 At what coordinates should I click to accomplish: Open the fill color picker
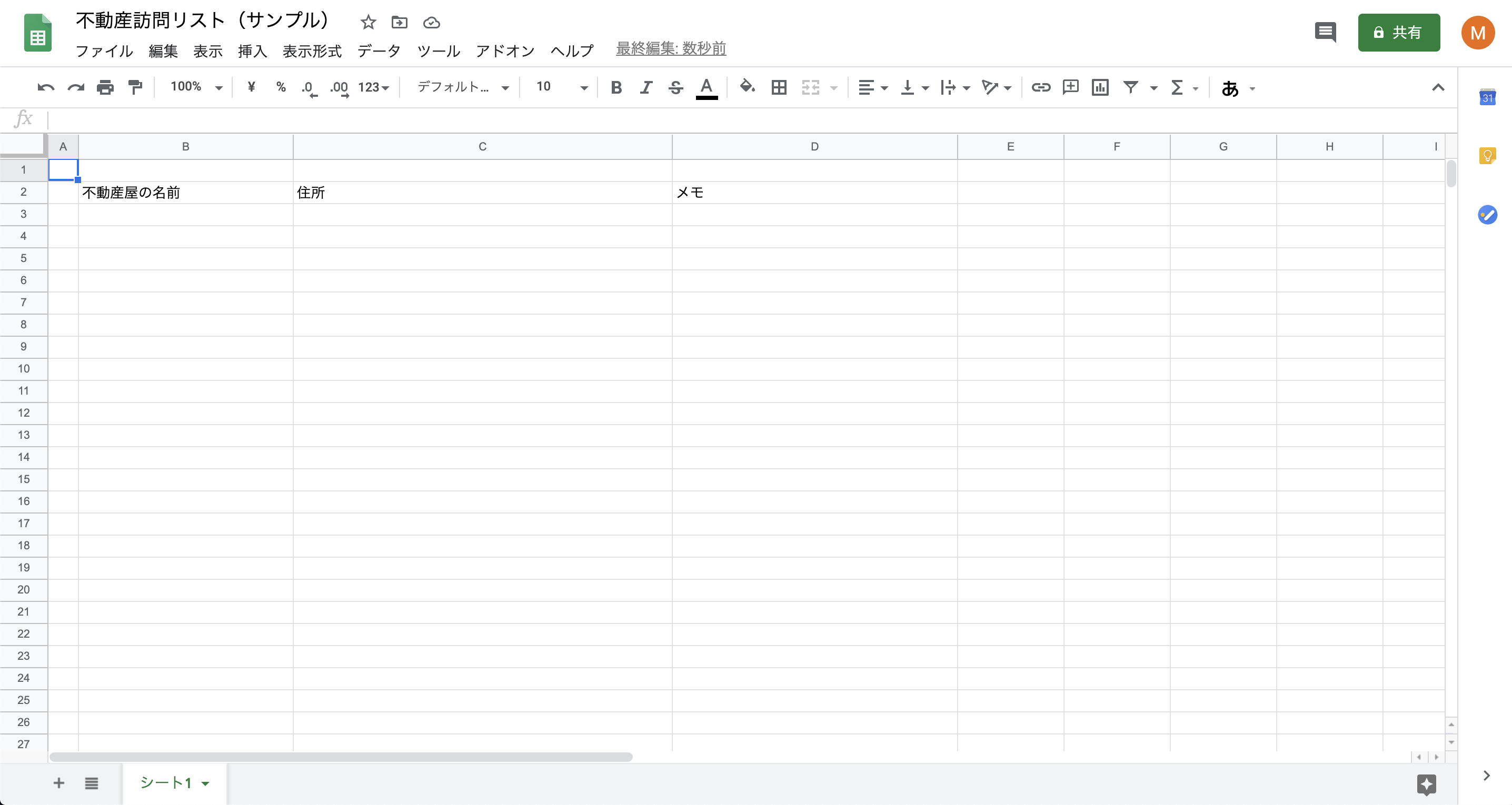click(747, 87)
